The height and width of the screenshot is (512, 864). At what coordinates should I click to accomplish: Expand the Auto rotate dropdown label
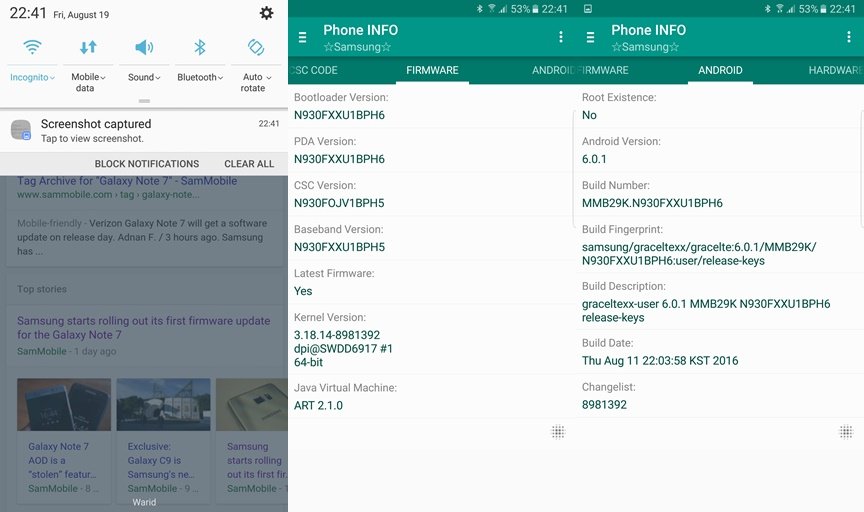click(x=256, y=82)
